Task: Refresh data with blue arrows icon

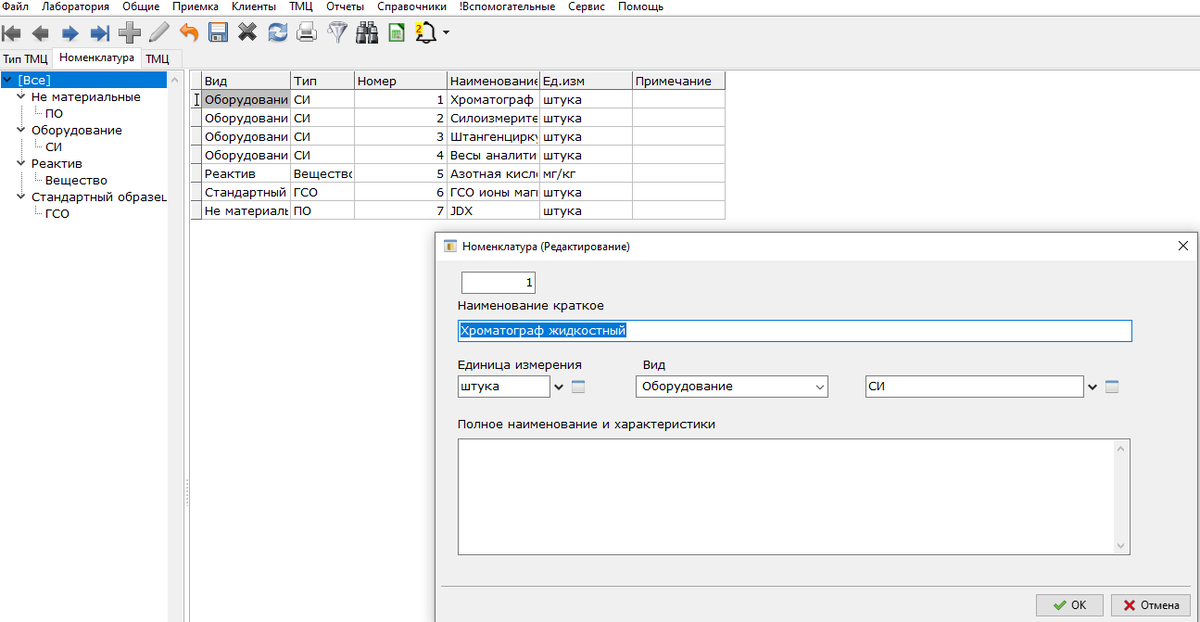Action: pyautogui.click(x=277, y=33)
